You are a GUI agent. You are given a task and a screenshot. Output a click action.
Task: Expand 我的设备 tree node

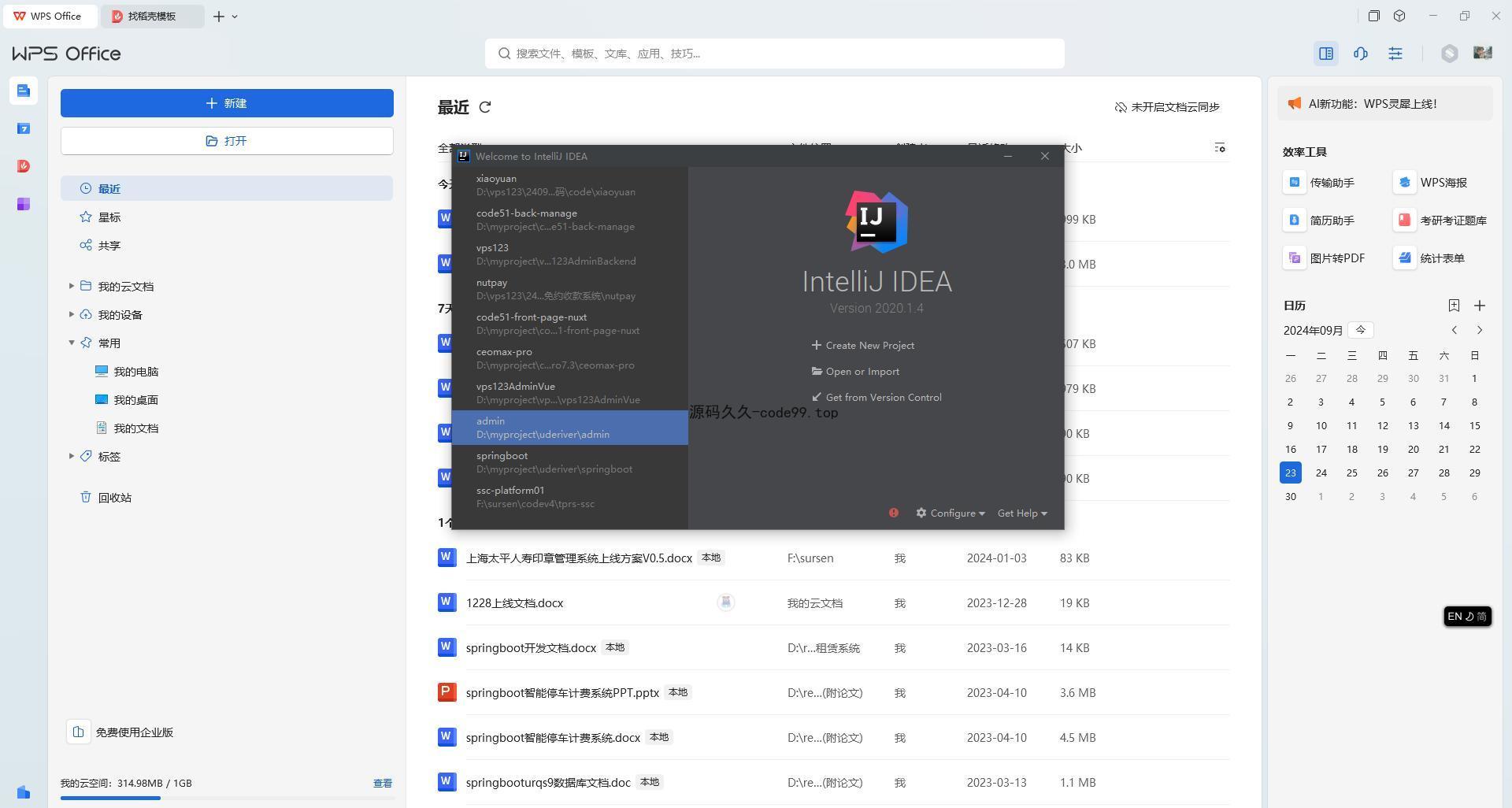click(x=72, y=314)
